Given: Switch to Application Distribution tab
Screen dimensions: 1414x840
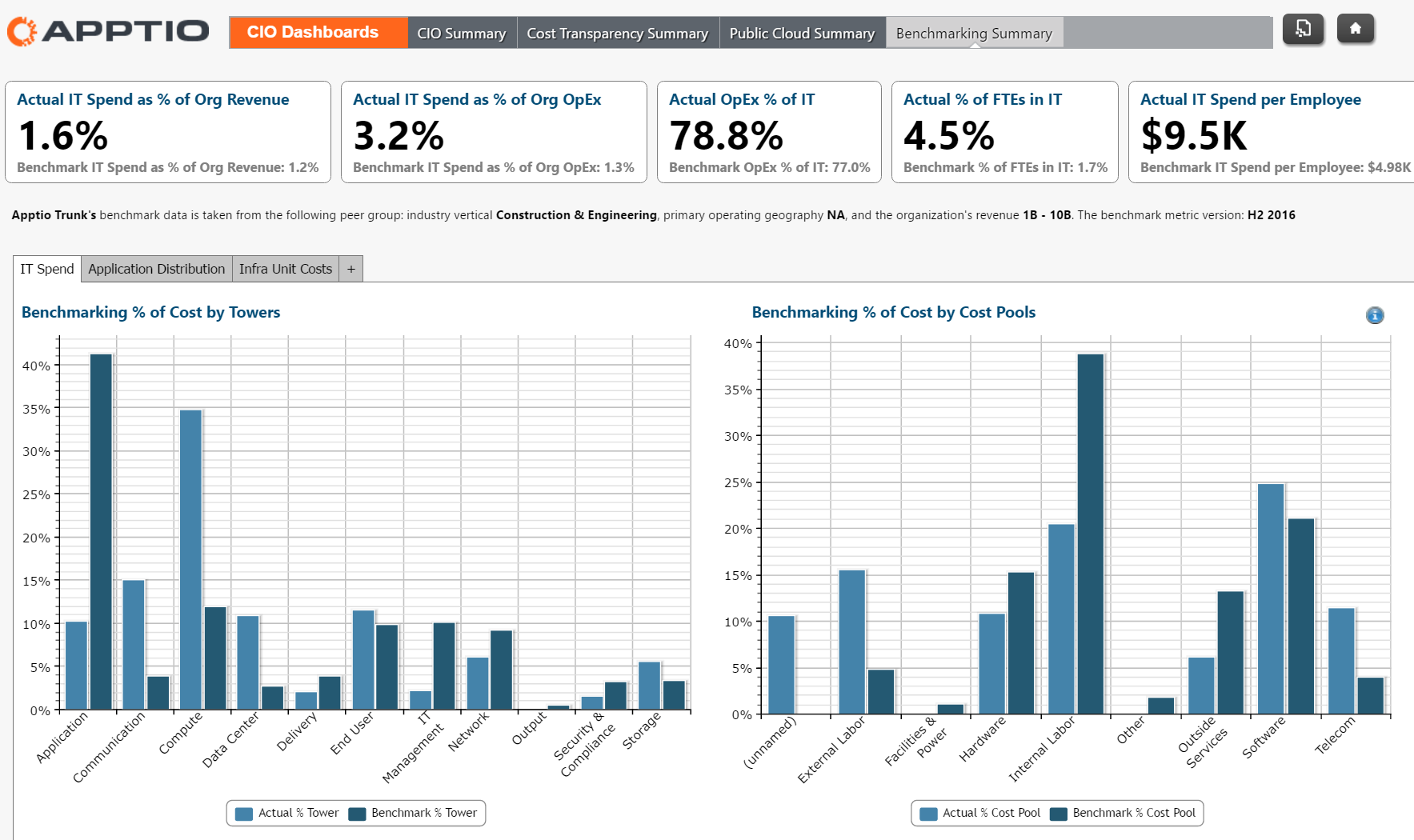Looking at the screenshot, I should pos(157,269).
